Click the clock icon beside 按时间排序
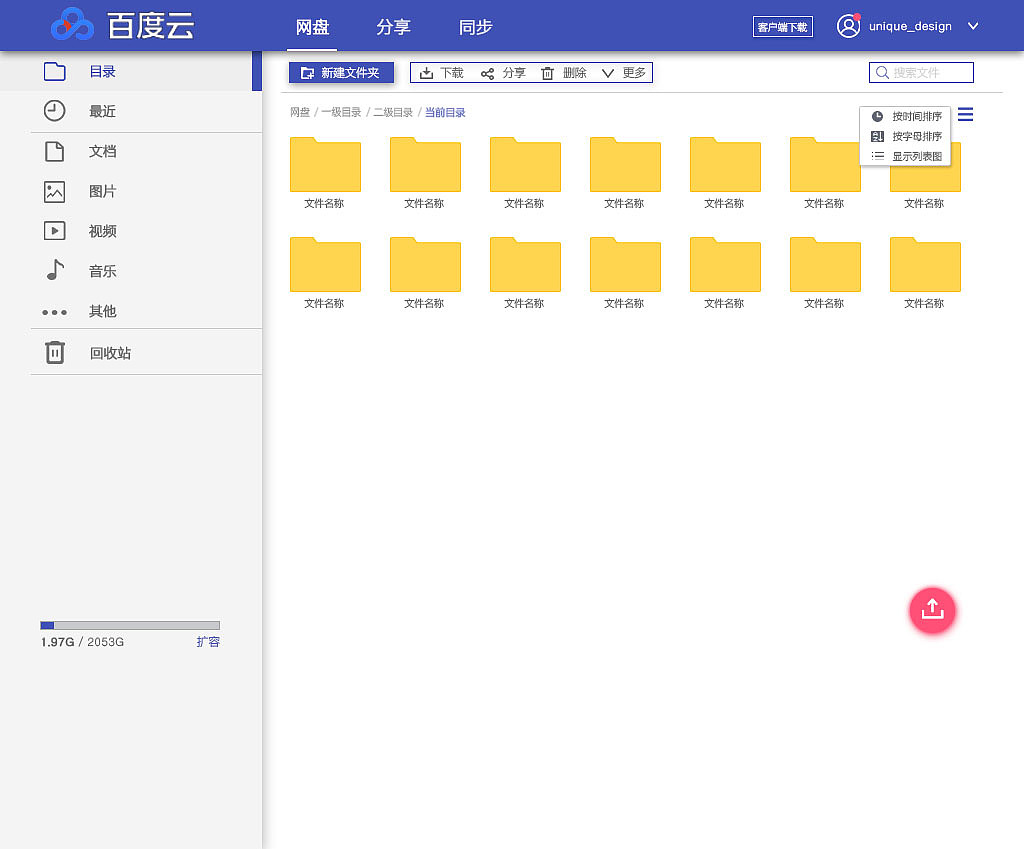Image resolution: width=1024 pixels, height=849 pixels. click(878, 116)
